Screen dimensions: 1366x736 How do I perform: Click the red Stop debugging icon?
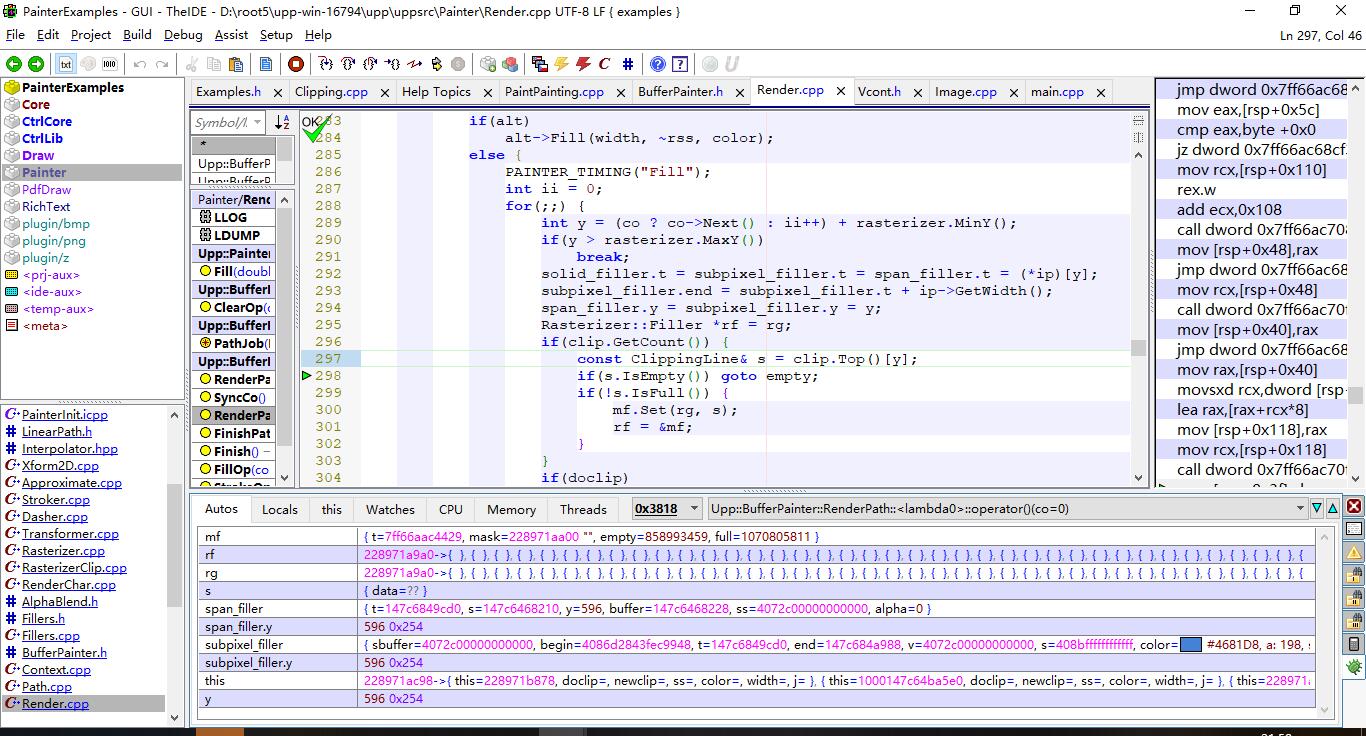tap(296, 64)
